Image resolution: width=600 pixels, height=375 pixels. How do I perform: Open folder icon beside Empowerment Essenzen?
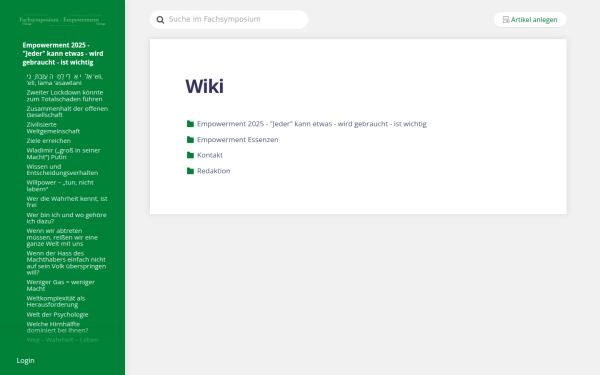(190, 140)
